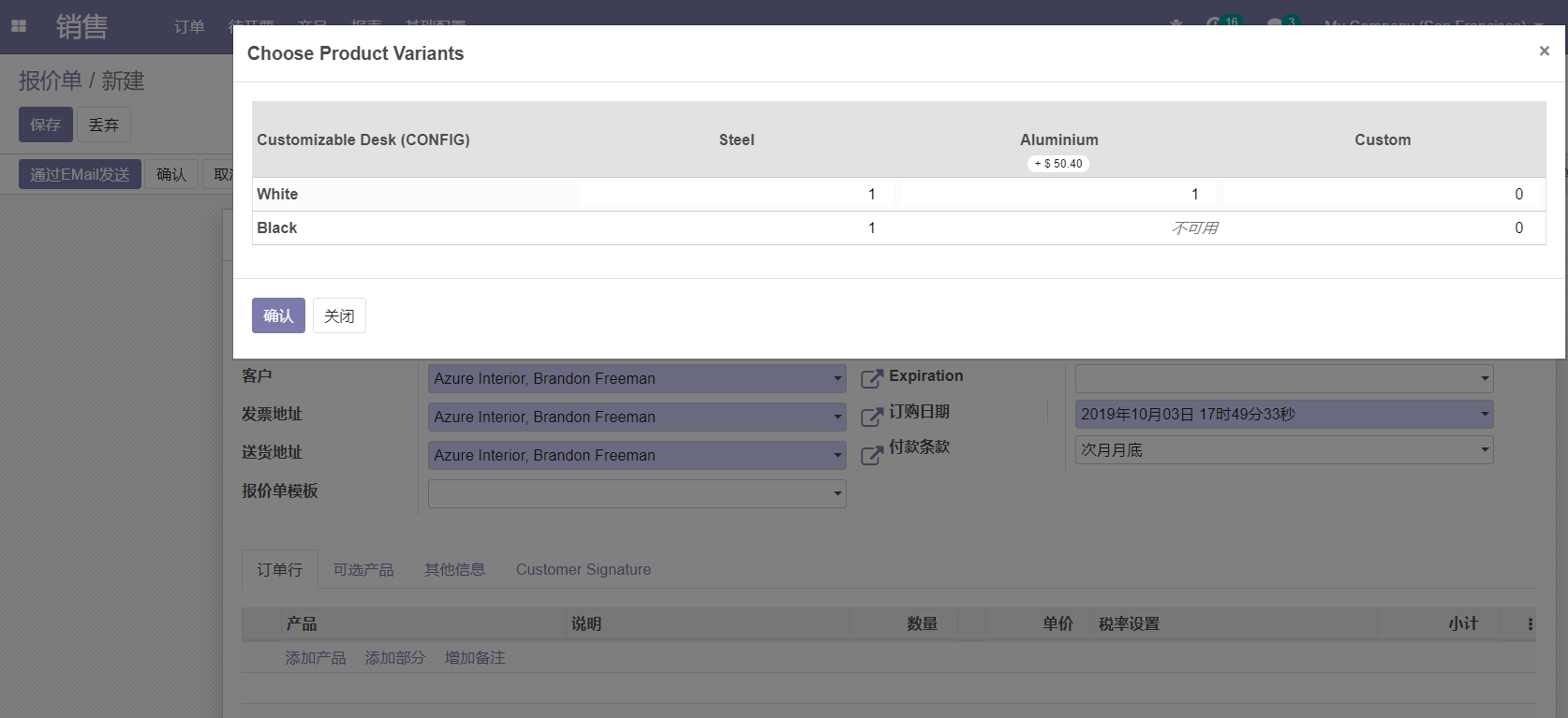Switch to the 可选产品 tab

point(363,569)
